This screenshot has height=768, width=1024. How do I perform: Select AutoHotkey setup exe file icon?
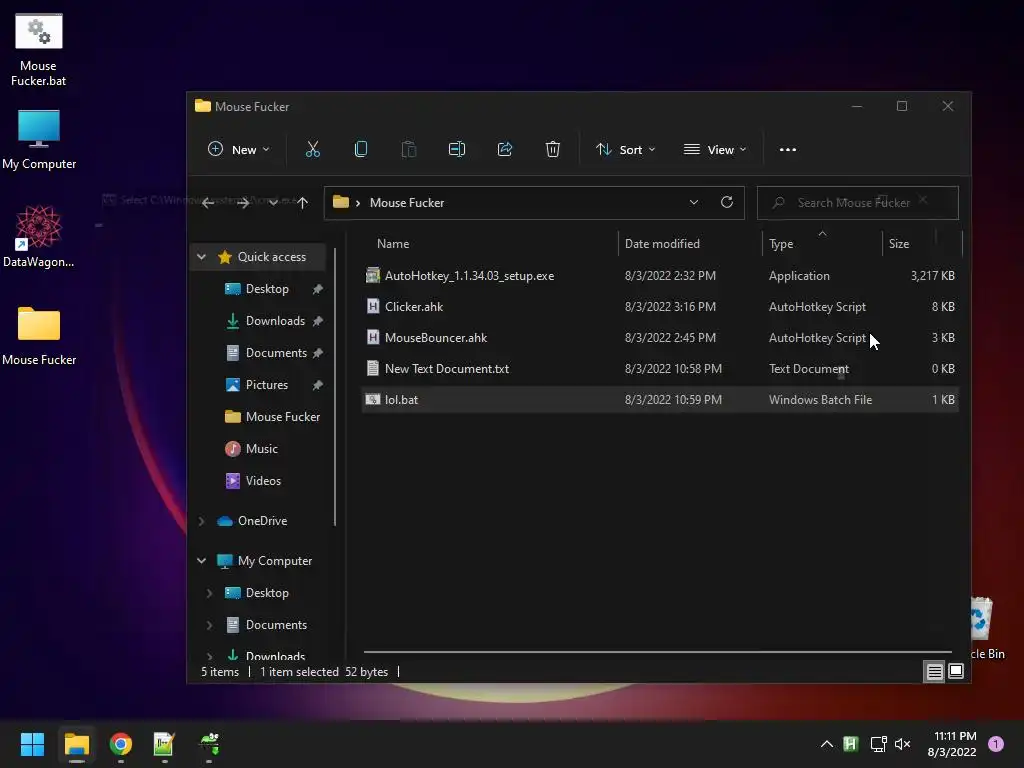[372, 276]
